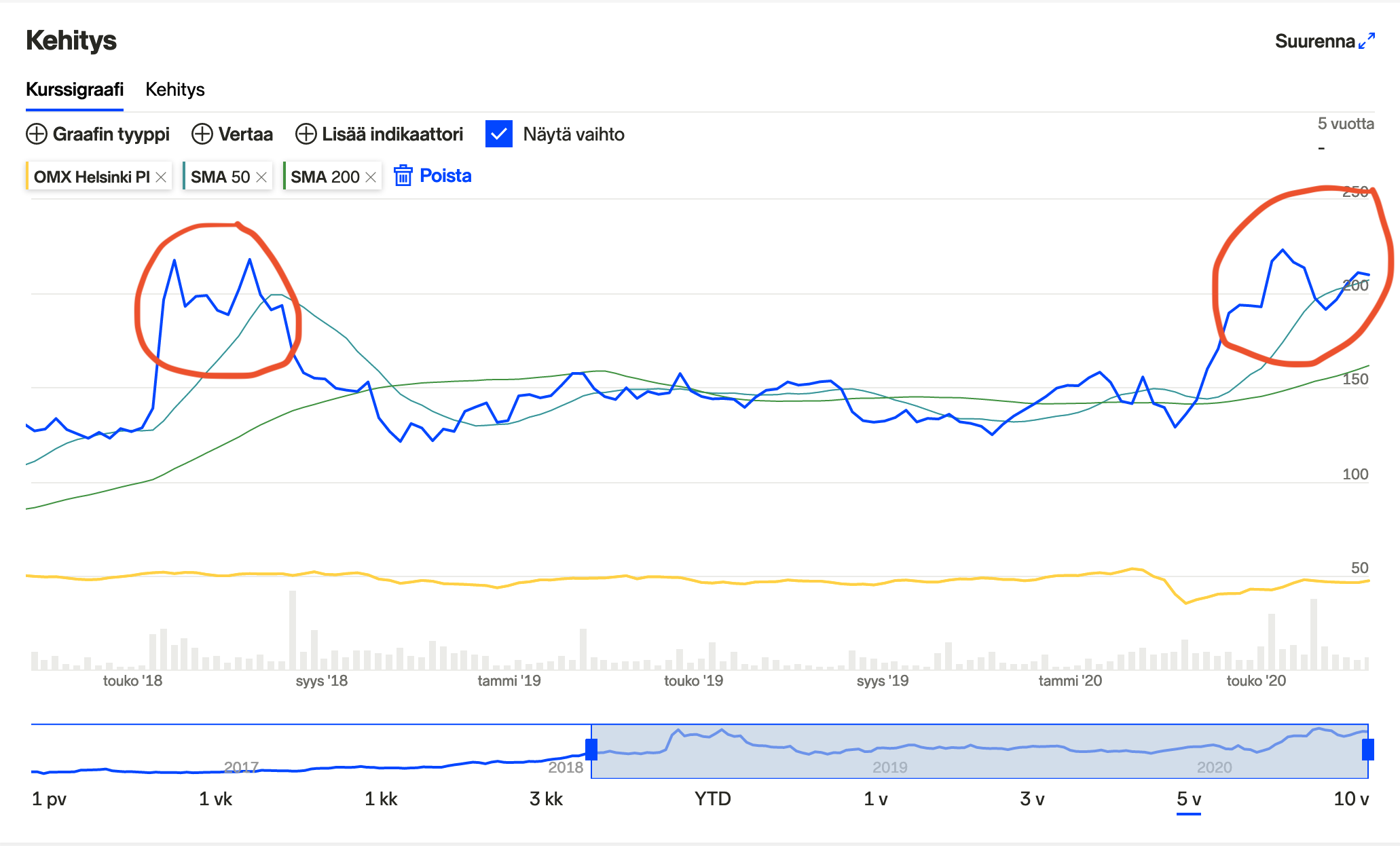Open the Lisää indikaattori menu

tap(392, 134)
